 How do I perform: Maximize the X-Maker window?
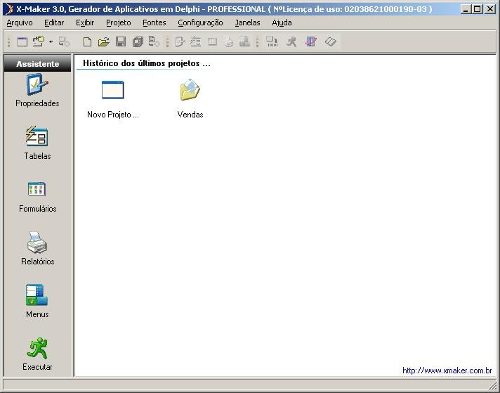coord(478,9)
